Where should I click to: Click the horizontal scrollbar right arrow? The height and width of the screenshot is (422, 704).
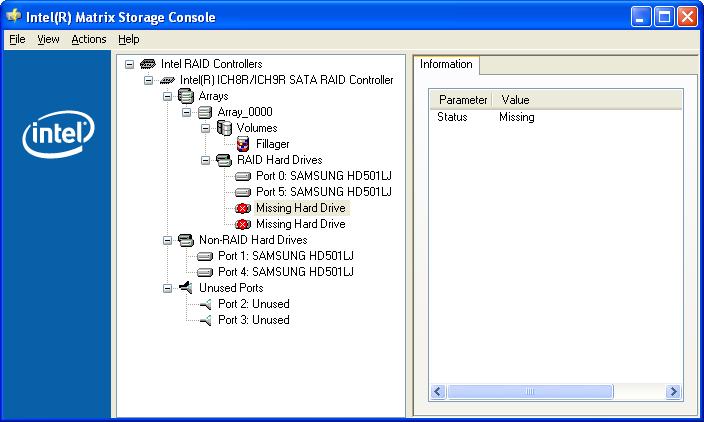click(673, 391)
